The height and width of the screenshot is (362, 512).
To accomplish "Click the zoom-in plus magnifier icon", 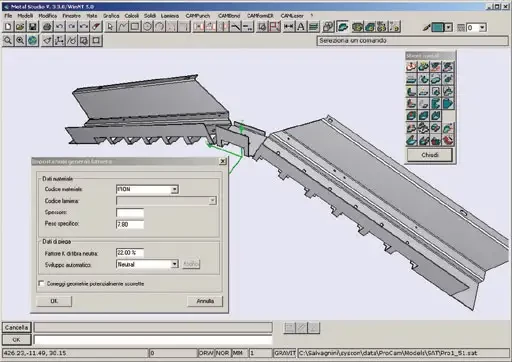I will pyautogui.click(x=20, y=41).
